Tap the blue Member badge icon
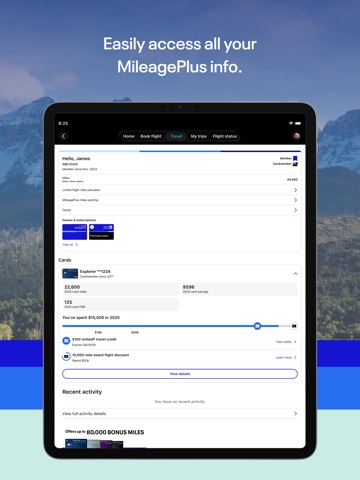The image size is (360, 480). (x=295, y=158)
